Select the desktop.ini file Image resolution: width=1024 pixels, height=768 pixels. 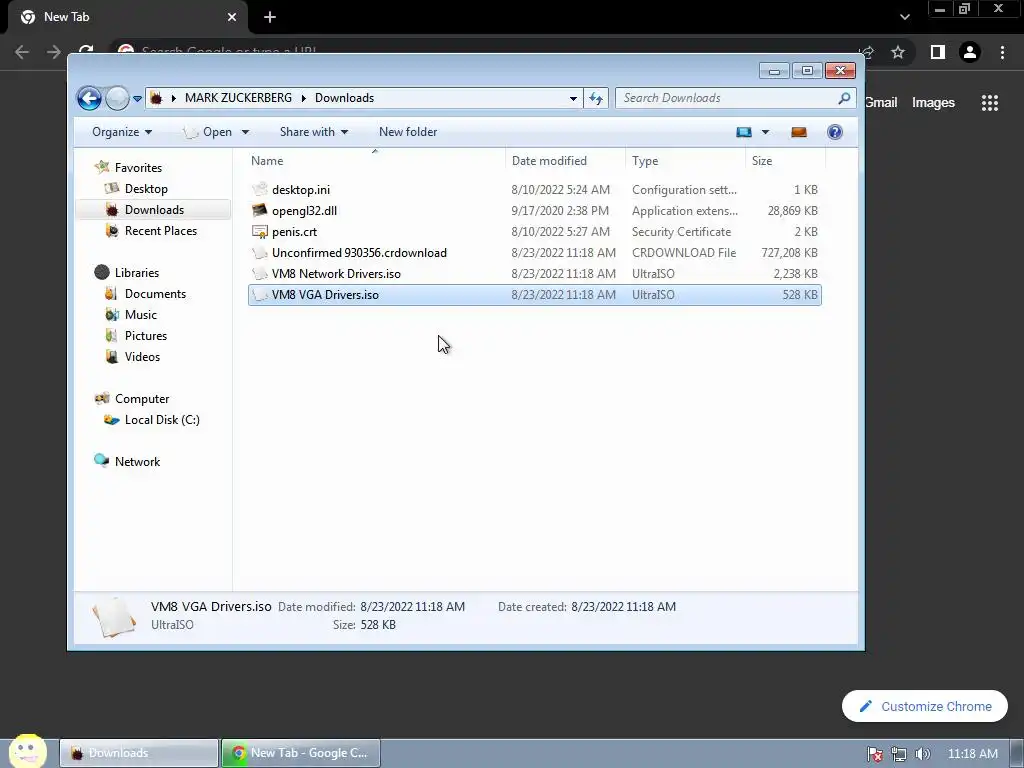(x=534, y=190)
